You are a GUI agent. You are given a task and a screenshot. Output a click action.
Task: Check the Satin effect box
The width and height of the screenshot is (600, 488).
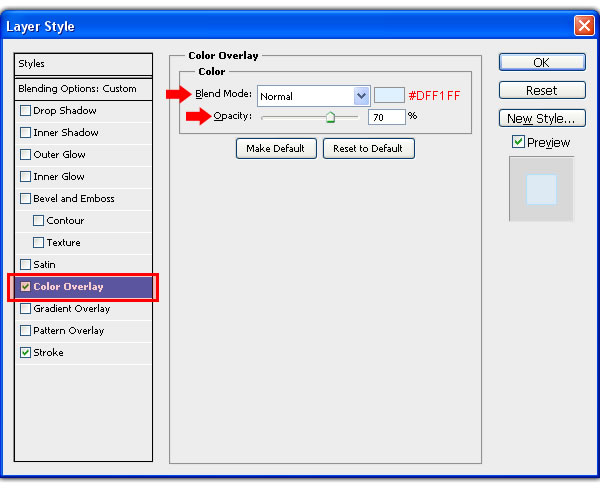click(25, 264)
